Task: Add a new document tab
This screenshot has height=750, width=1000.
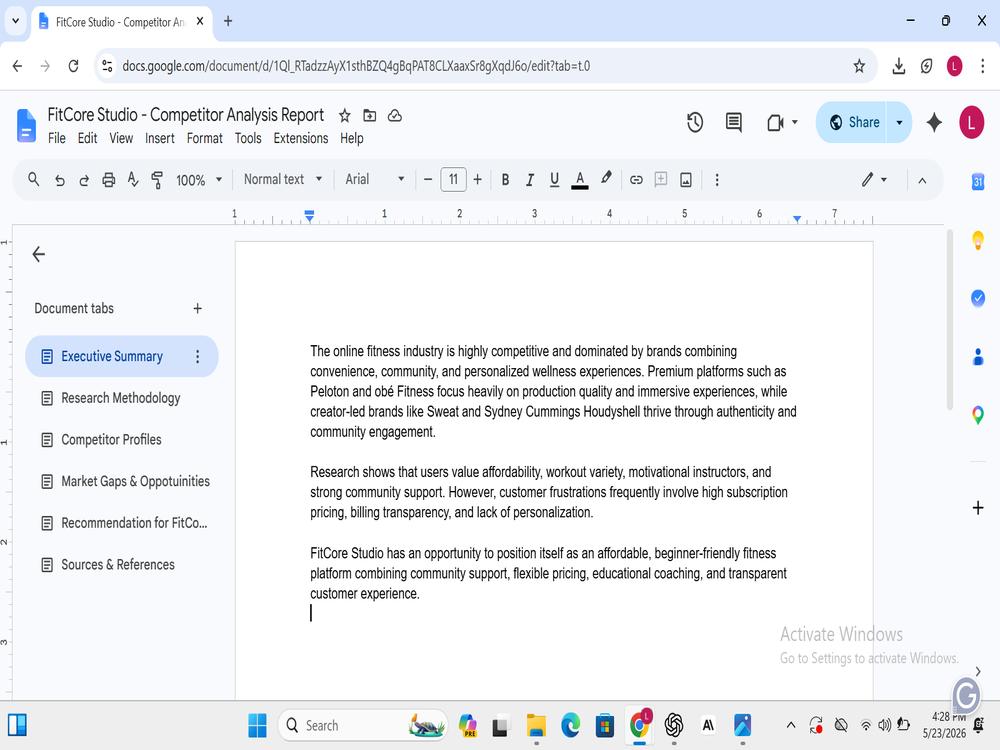Action: click(198, 309)
